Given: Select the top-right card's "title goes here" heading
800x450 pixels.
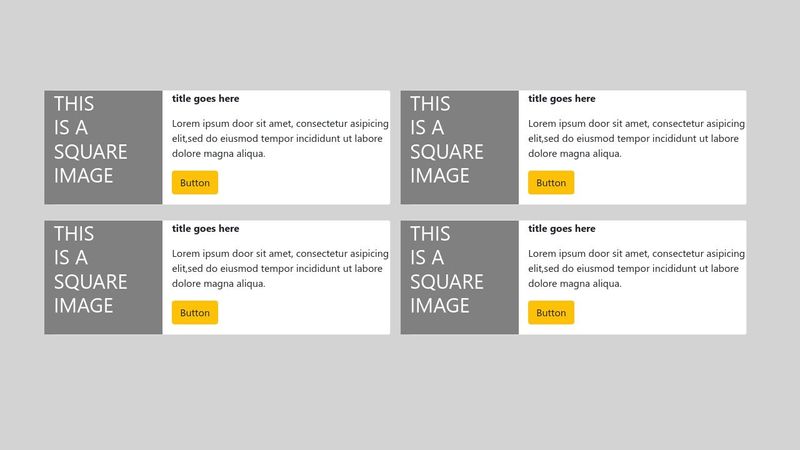Looking at the screenshot, I should click(562, 99).
